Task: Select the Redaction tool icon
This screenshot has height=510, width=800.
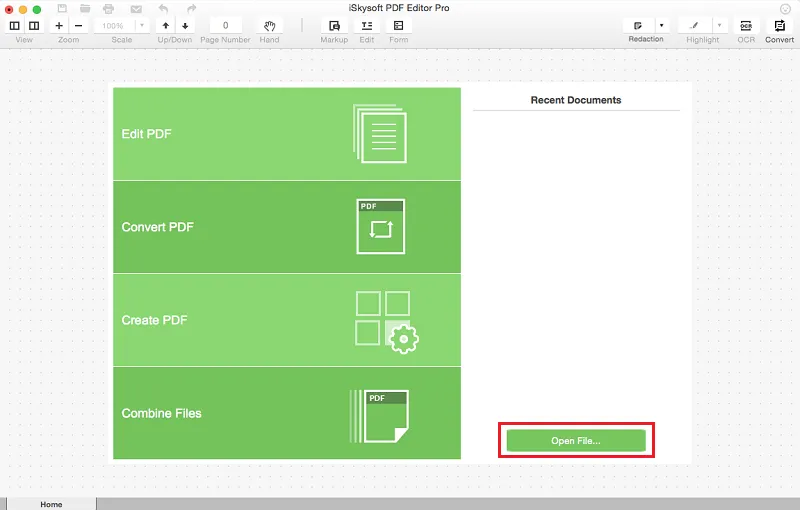Action: [x=638, y=26]
